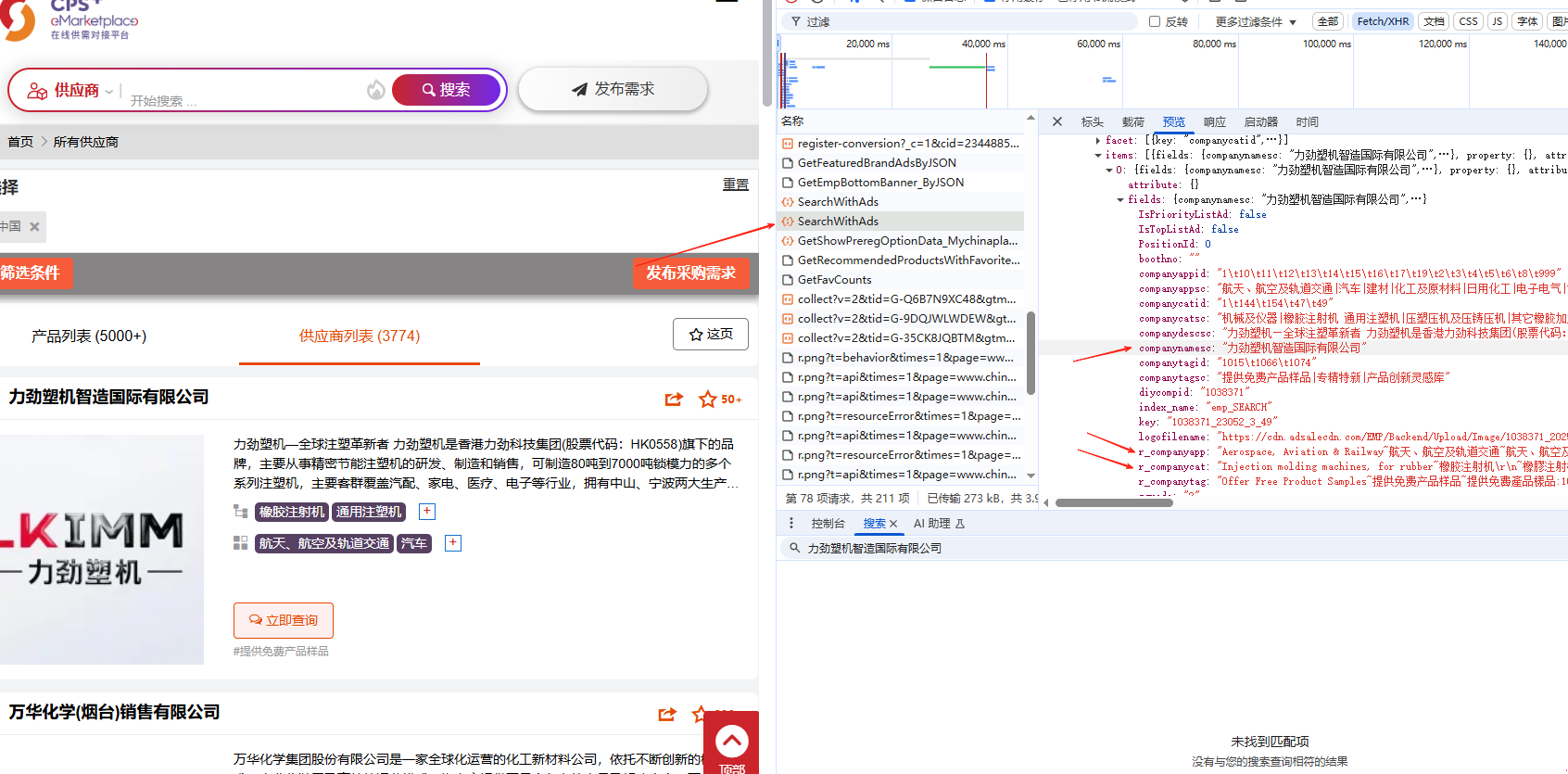Screen dimensions: 1568x774
Task: Share 力劲塑机智造国际有限公司 via share icon
Action: pos(674,399)
